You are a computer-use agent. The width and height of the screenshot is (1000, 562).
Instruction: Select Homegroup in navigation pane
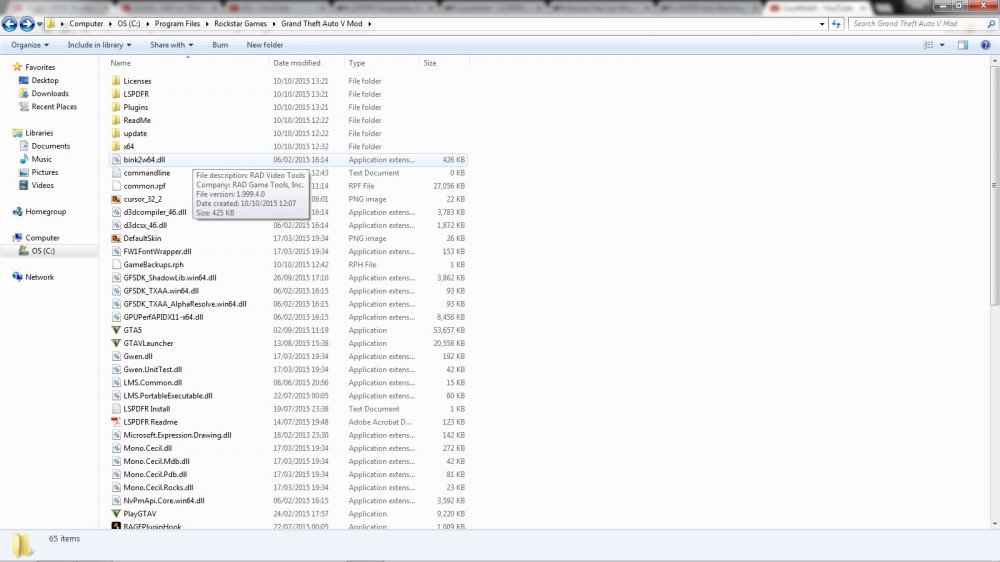39,211
